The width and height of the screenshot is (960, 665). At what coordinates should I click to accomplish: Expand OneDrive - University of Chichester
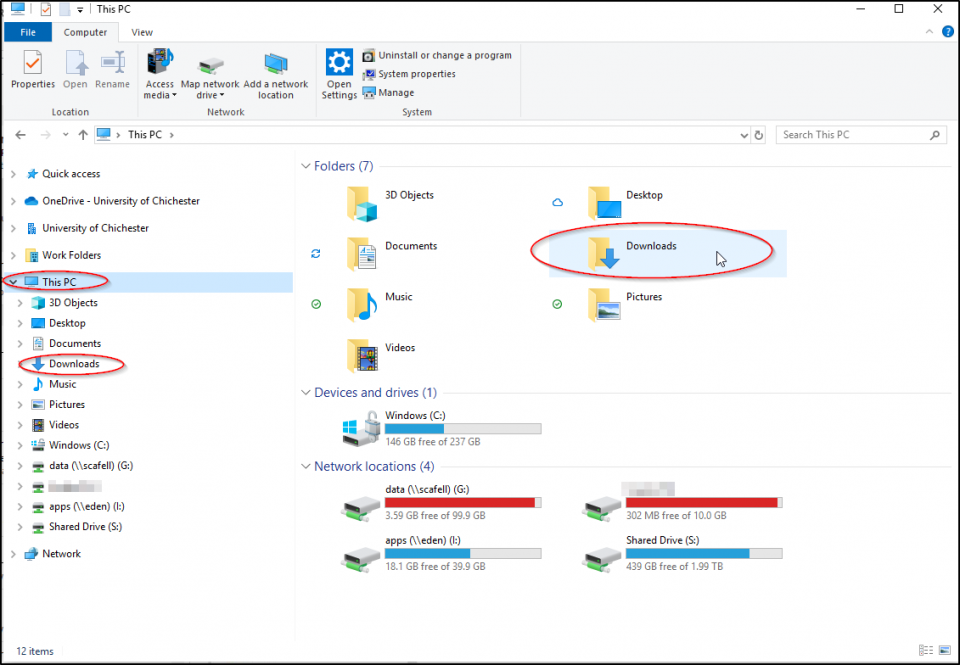(13, 201)
